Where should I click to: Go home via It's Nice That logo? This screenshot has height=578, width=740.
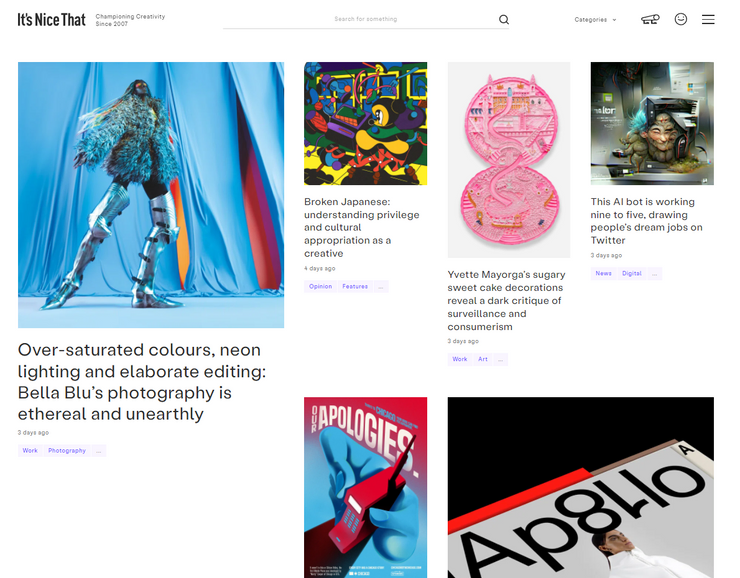pos(51,20)
